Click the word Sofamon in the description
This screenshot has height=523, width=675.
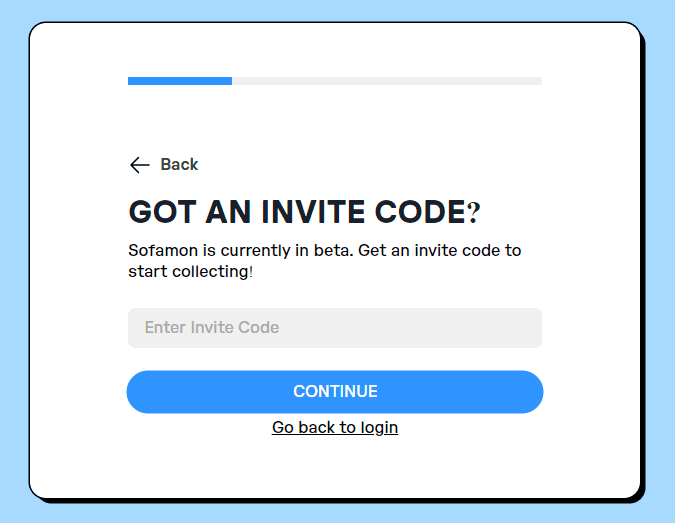163,251
